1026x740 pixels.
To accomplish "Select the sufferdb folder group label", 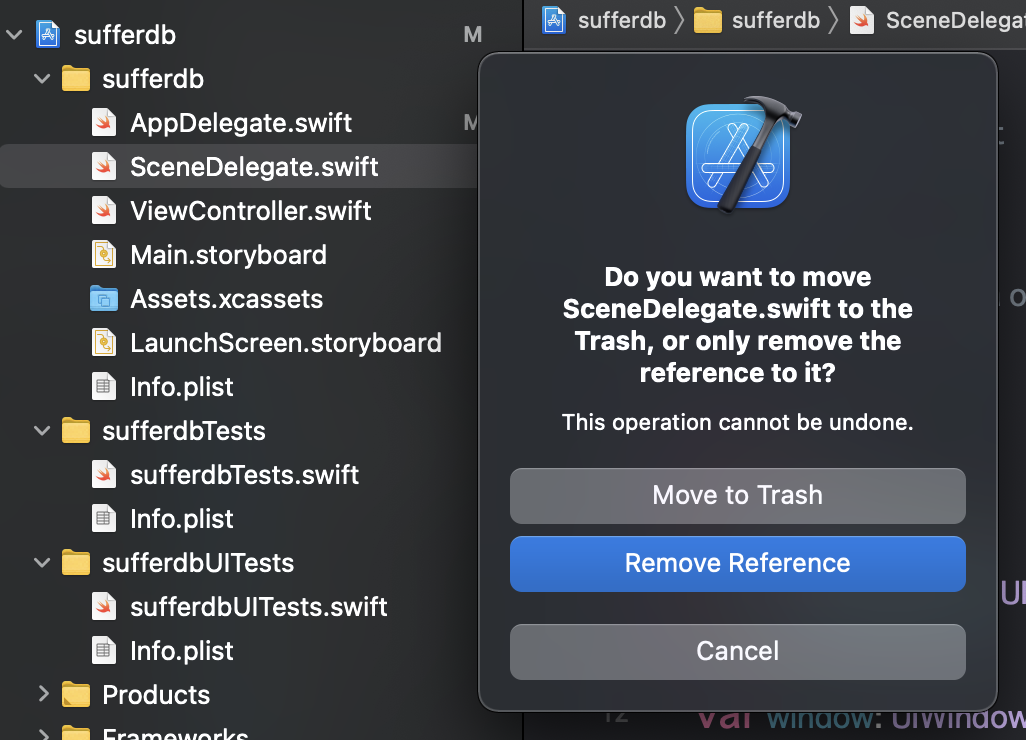I will click(x=153, y=79).
